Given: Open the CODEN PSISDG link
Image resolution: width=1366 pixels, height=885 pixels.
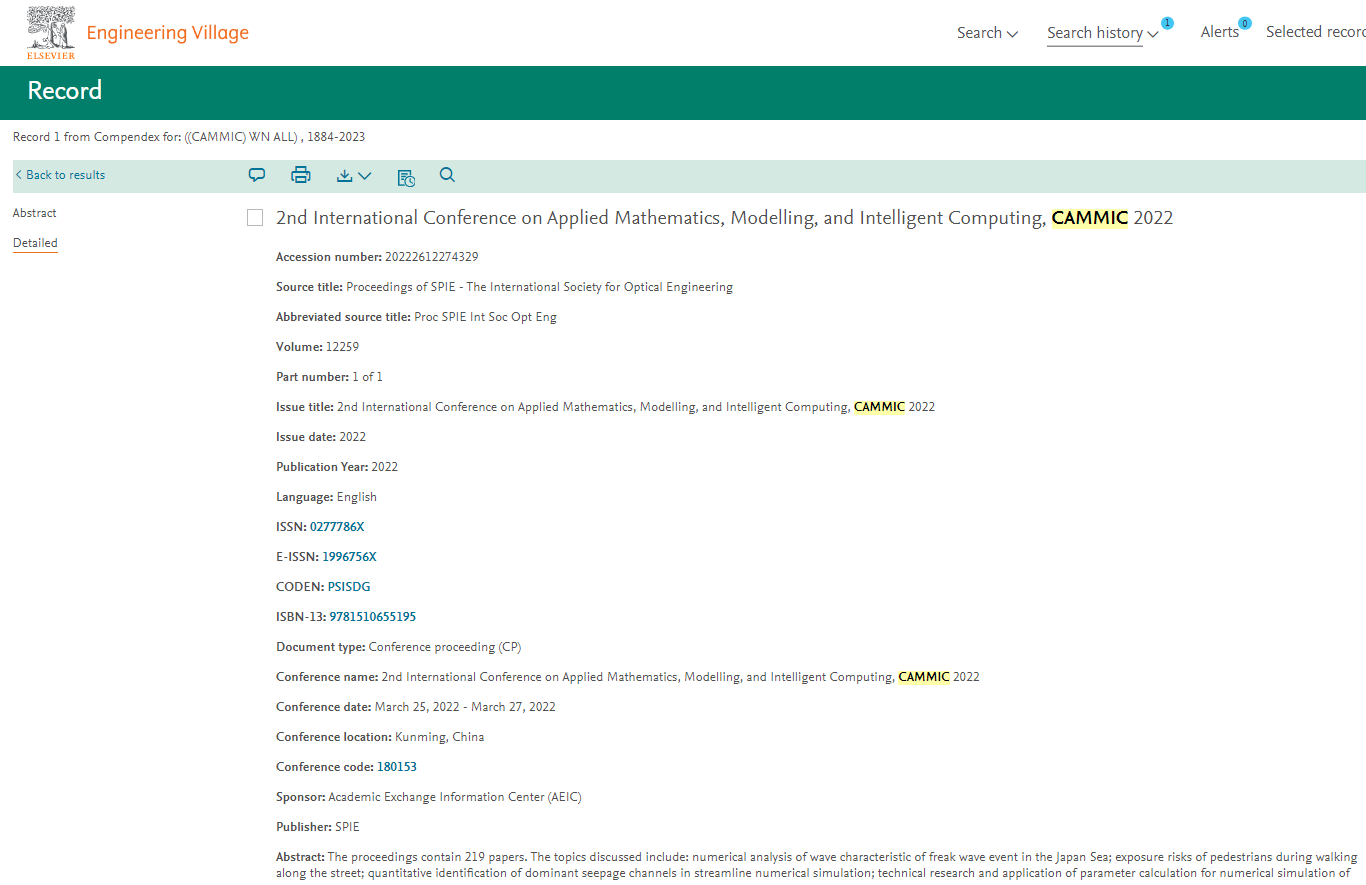Looking at the screenshot, I should 349,587.
